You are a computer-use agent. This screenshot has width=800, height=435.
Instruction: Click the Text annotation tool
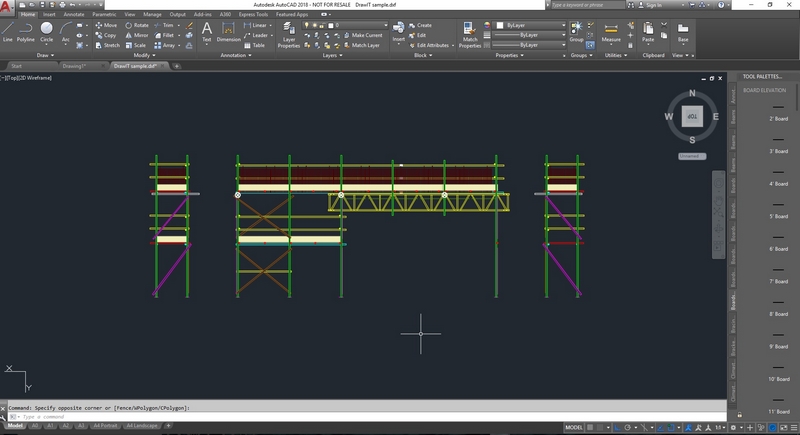(x=206, y=32)
